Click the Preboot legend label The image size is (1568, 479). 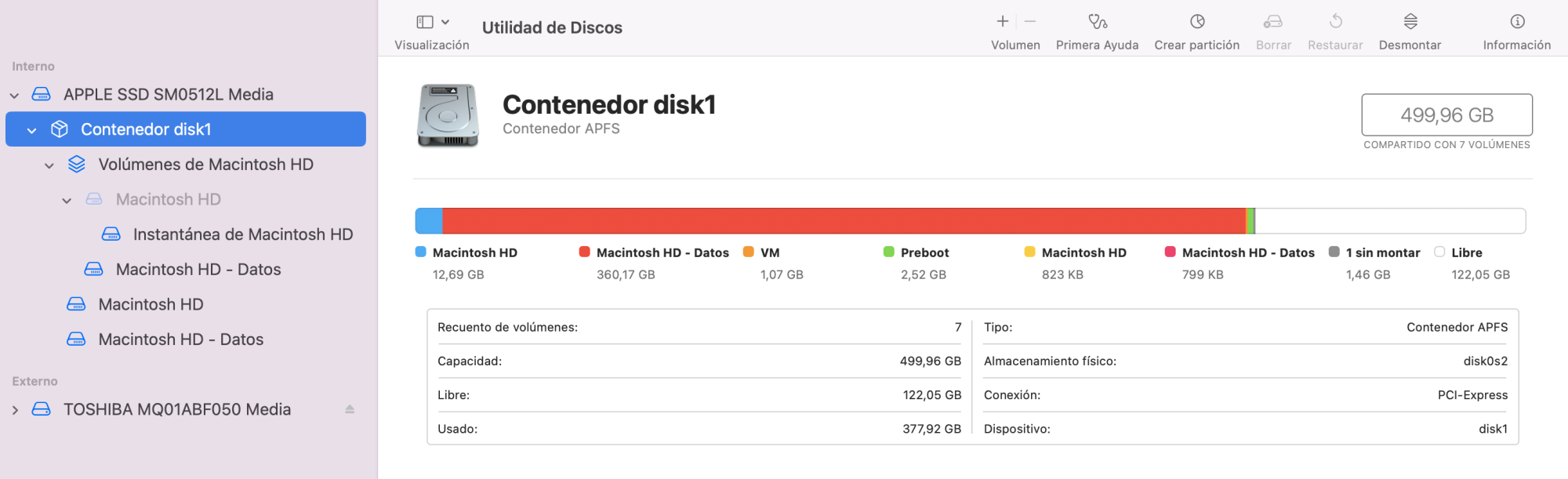[x=925, y=252]
